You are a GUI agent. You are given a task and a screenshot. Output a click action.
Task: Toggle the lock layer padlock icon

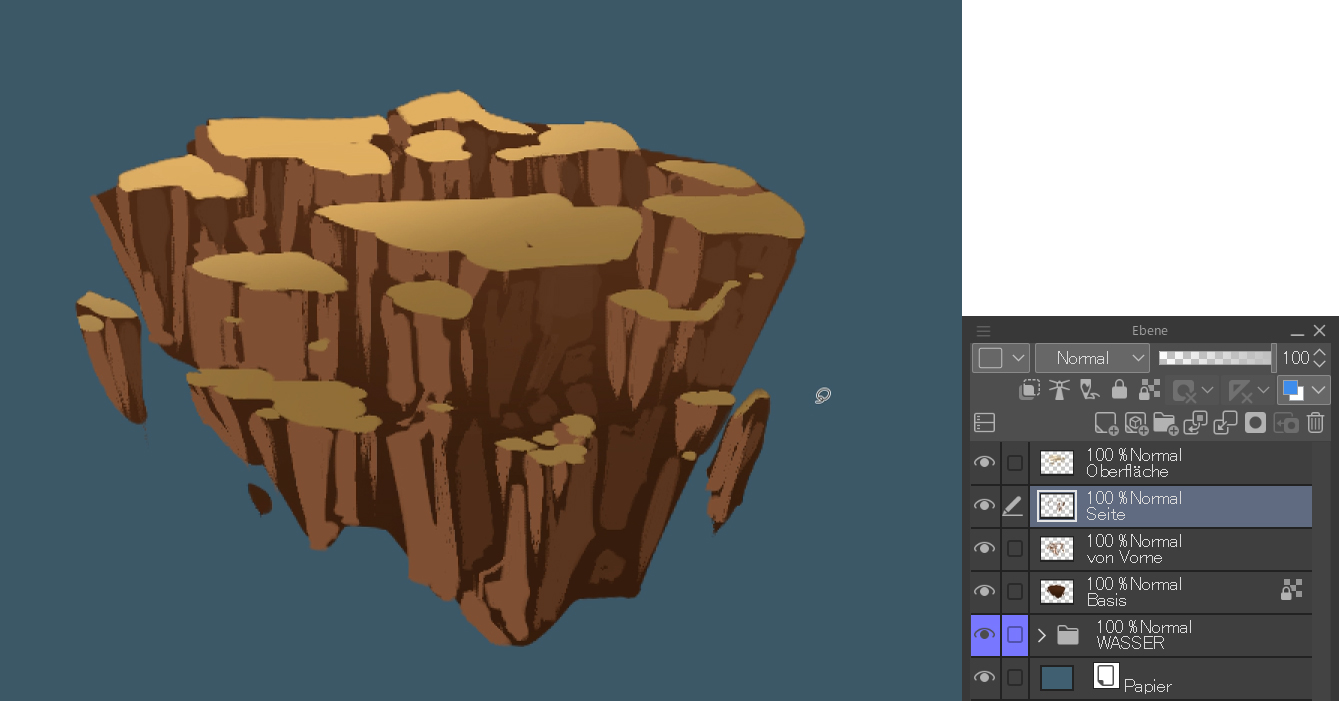pos(1119,390)
